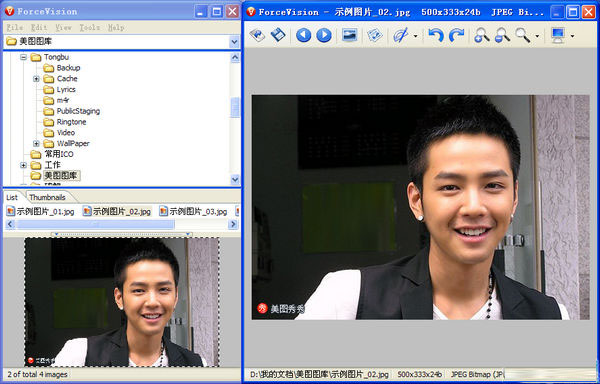Open the 美图图库 folder path combo box

pyautogui.click(x=122, y=42)
